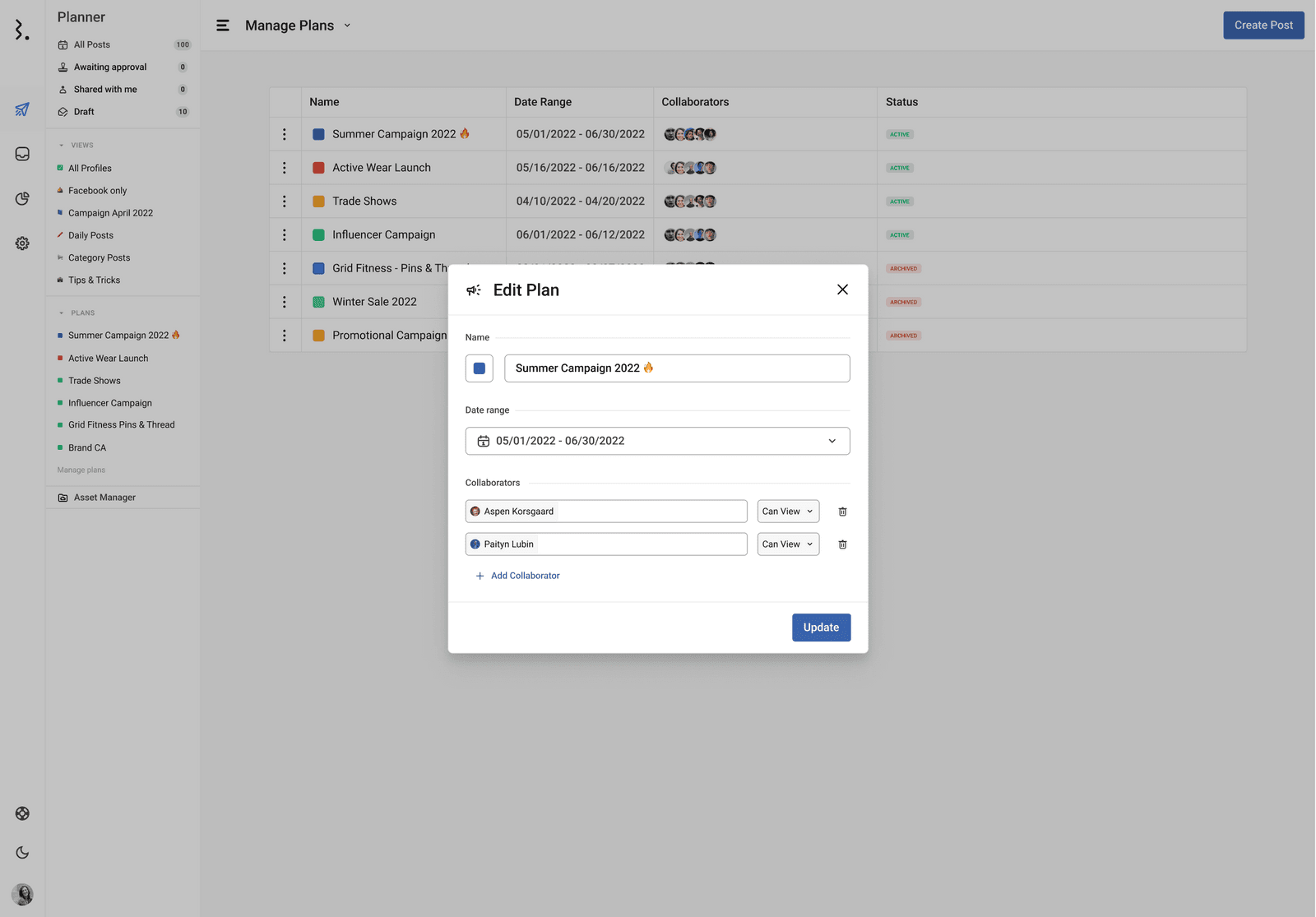Delete Aspen Korsgaard collaborator via trash icon
Viewport: 1316px width, 917px height.
point(842,512)
